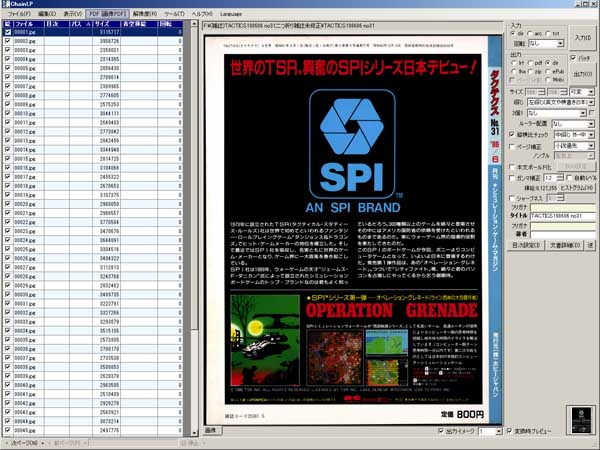This screenshot has width=600, height=450.
Task: Uncheck the 00010.jpg row checkbox
Action: 8,113
